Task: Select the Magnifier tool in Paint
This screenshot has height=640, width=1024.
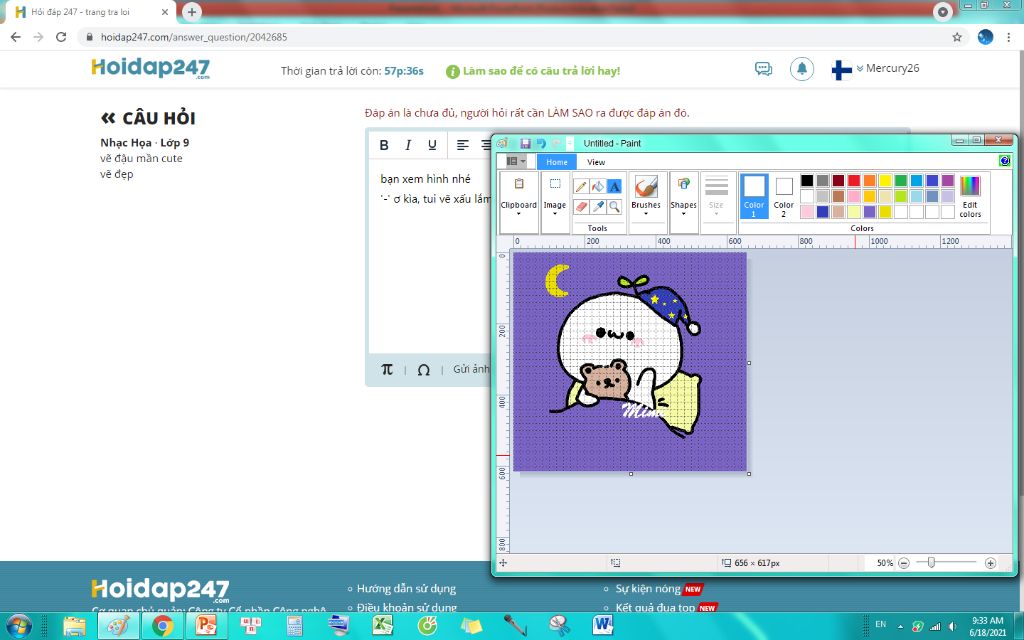Action: coord(615,207)
